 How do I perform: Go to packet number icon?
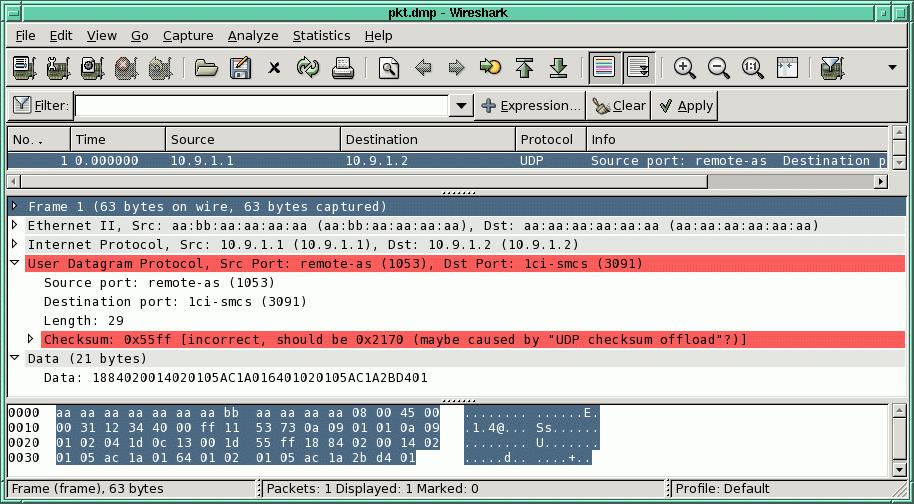[x=490, y=68]
